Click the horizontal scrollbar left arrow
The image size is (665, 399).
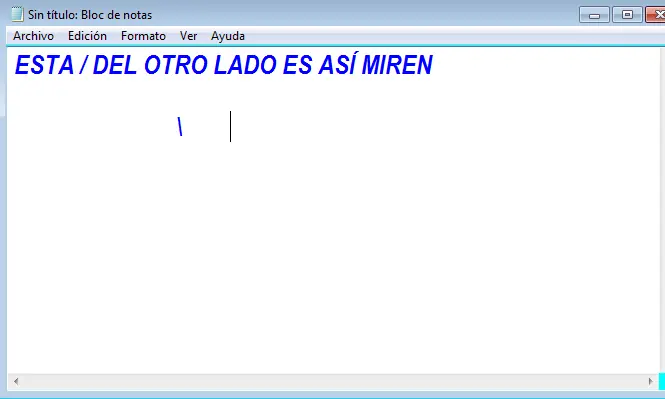16,381
